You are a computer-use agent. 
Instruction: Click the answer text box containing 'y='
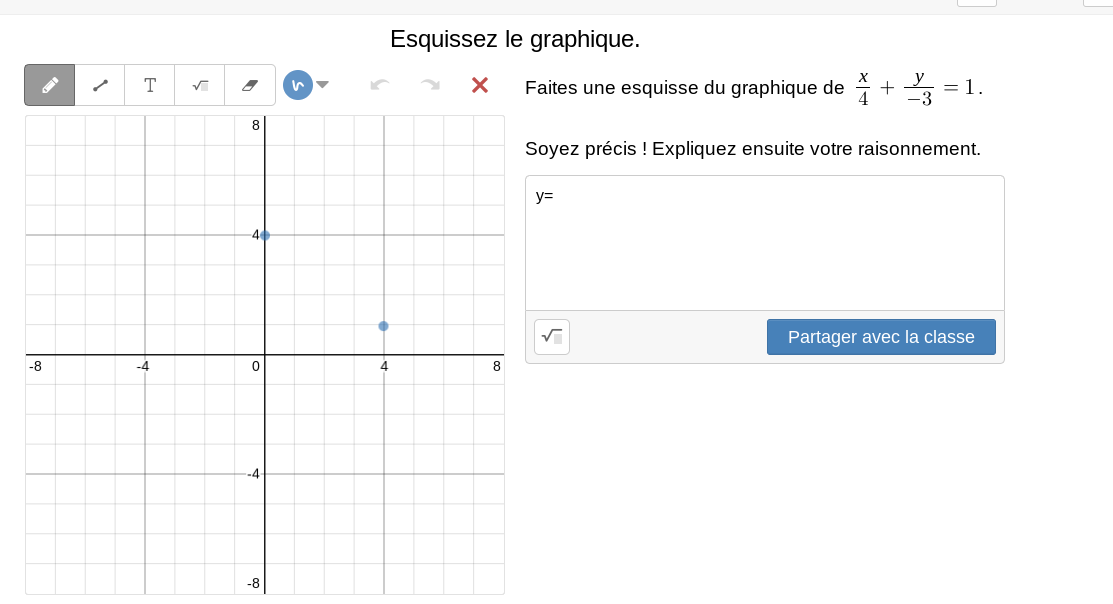coord(764,242)
